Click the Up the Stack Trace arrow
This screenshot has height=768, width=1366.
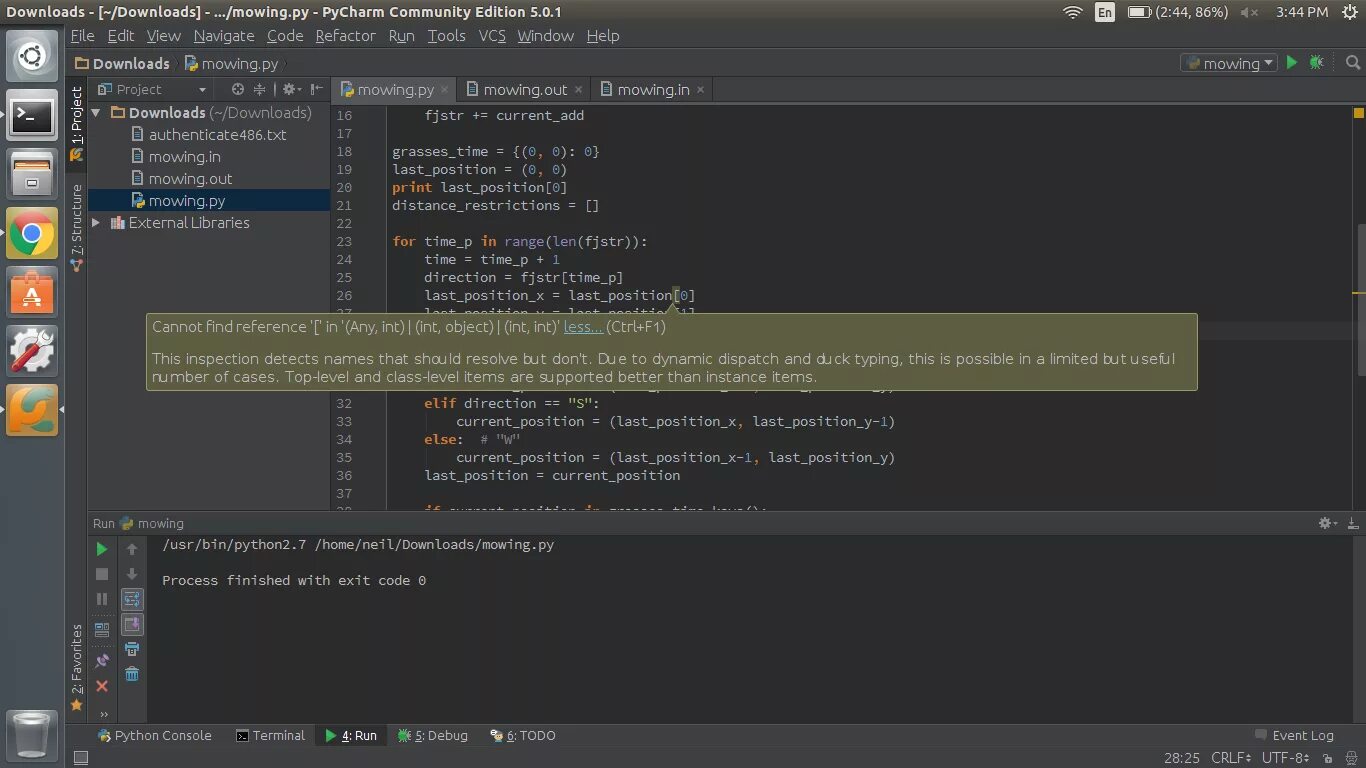pyautogui.click(x=131, y=549)
